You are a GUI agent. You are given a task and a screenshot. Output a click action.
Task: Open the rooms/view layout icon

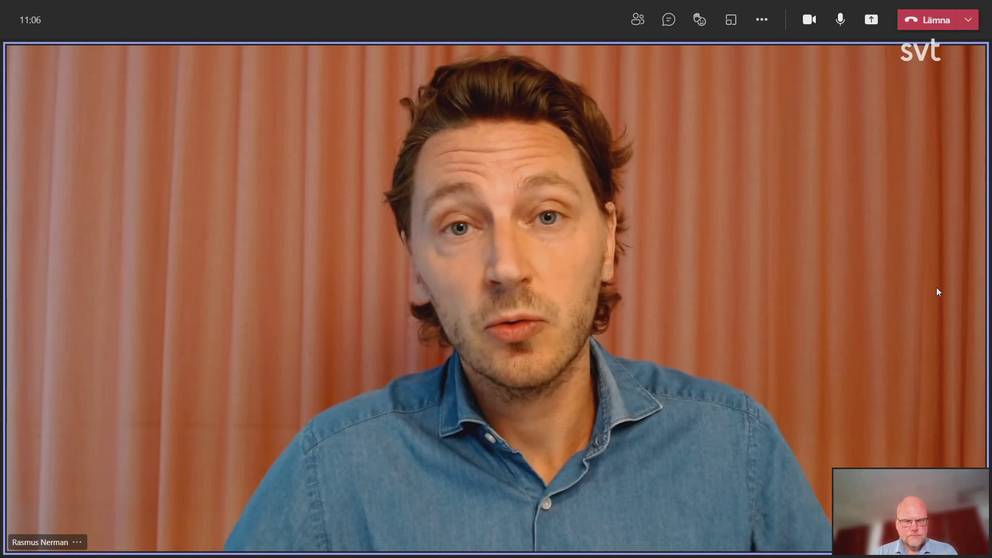731,19
